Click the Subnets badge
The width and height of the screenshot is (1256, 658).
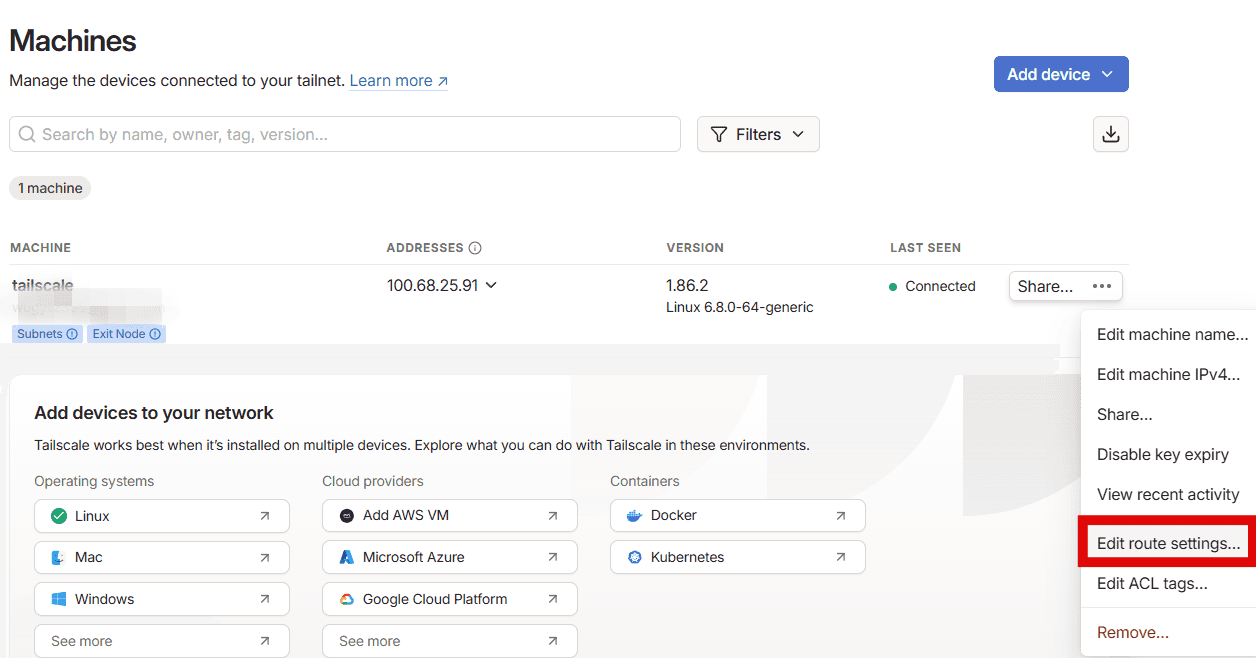click(x=46, y=334)
